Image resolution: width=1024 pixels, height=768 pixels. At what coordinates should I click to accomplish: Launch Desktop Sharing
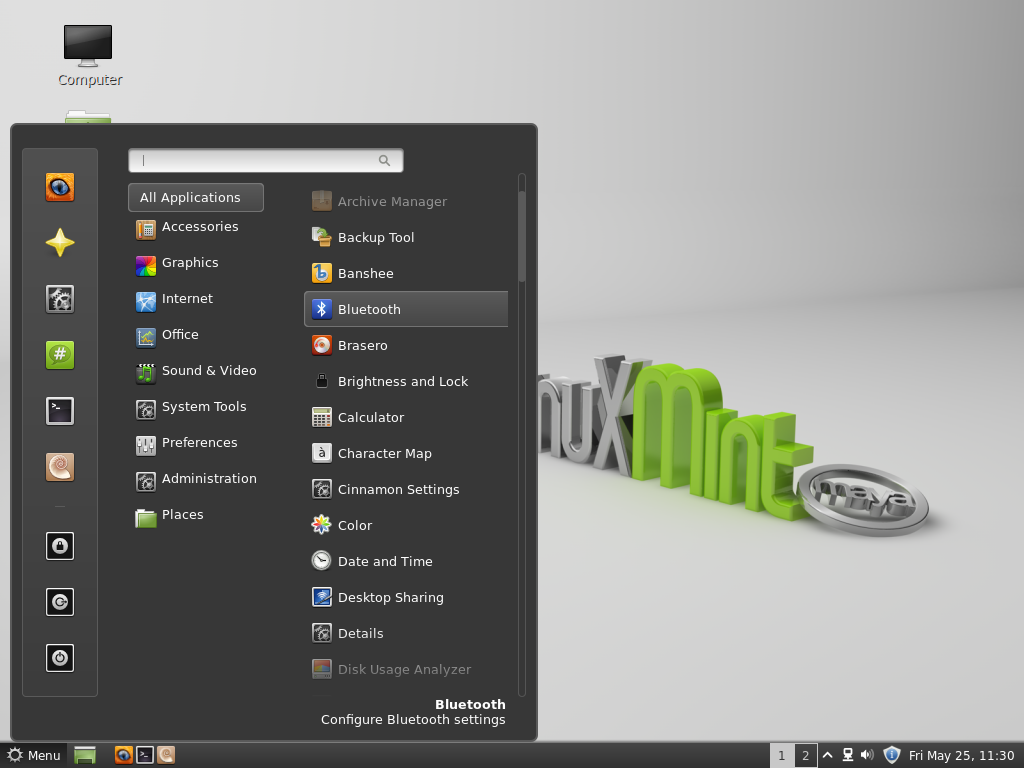[406, 597]
